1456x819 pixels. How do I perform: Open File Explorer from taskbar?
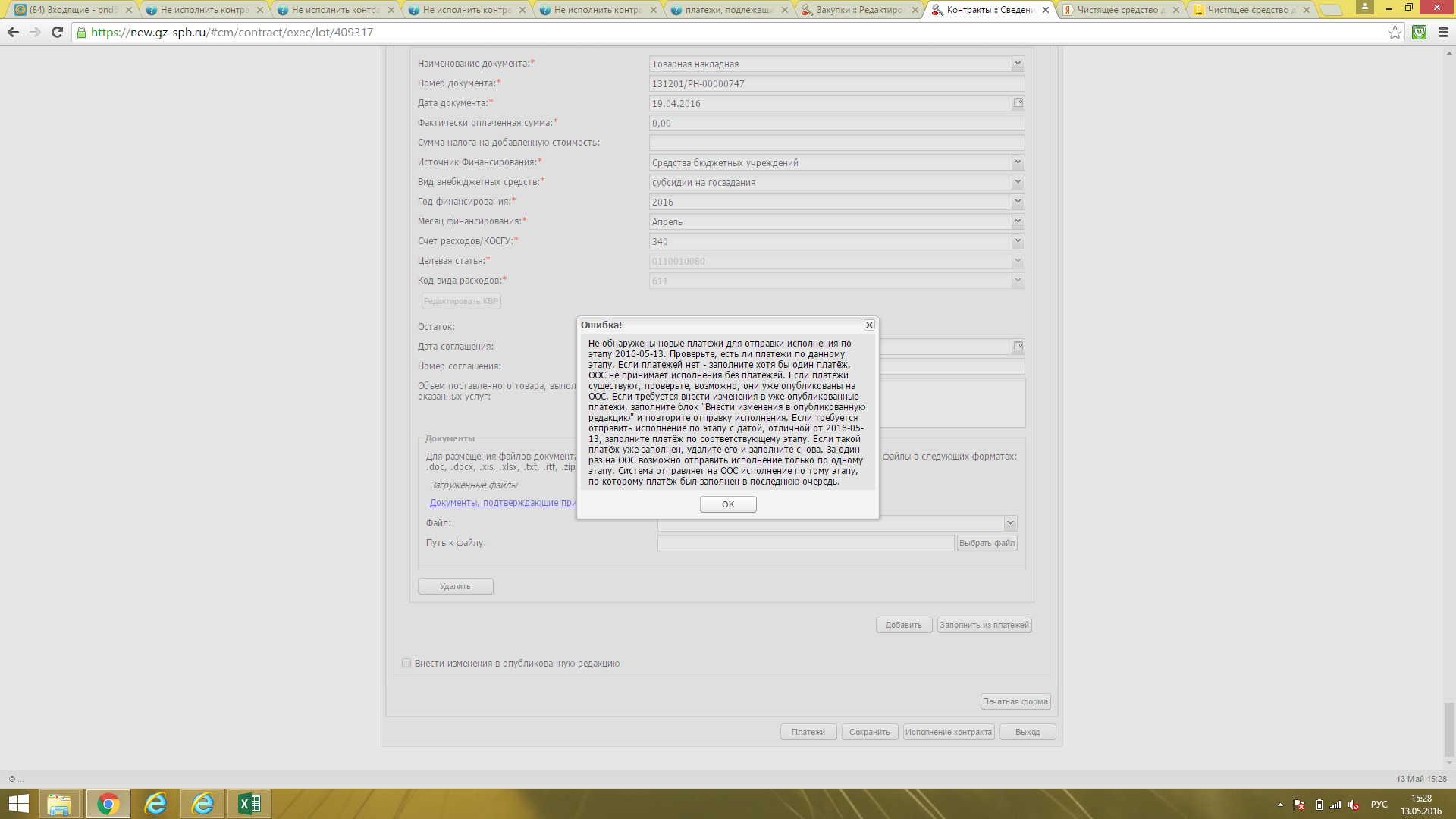59,803
